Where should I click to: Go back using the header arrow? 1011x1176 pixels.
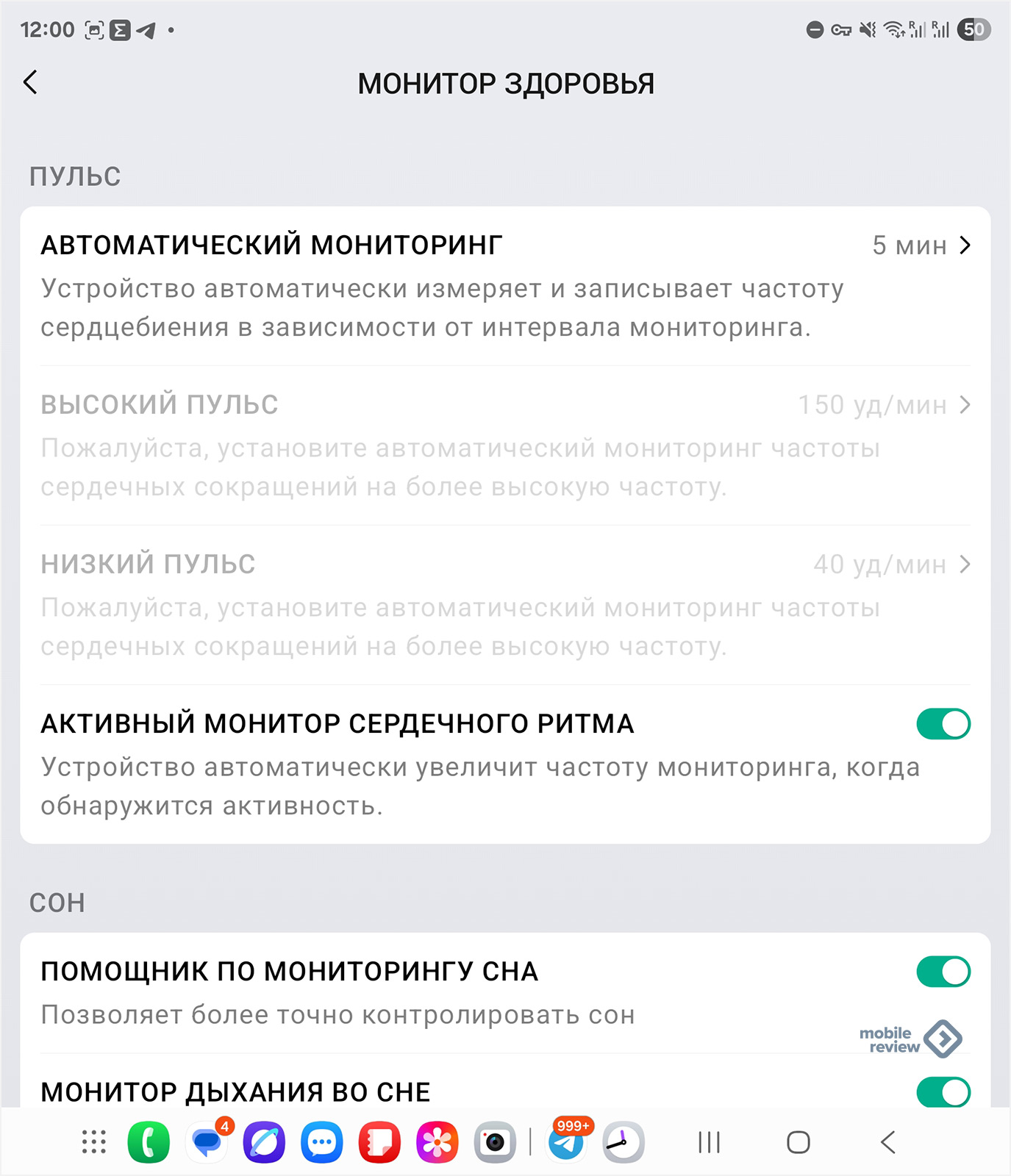coord(30,82)
